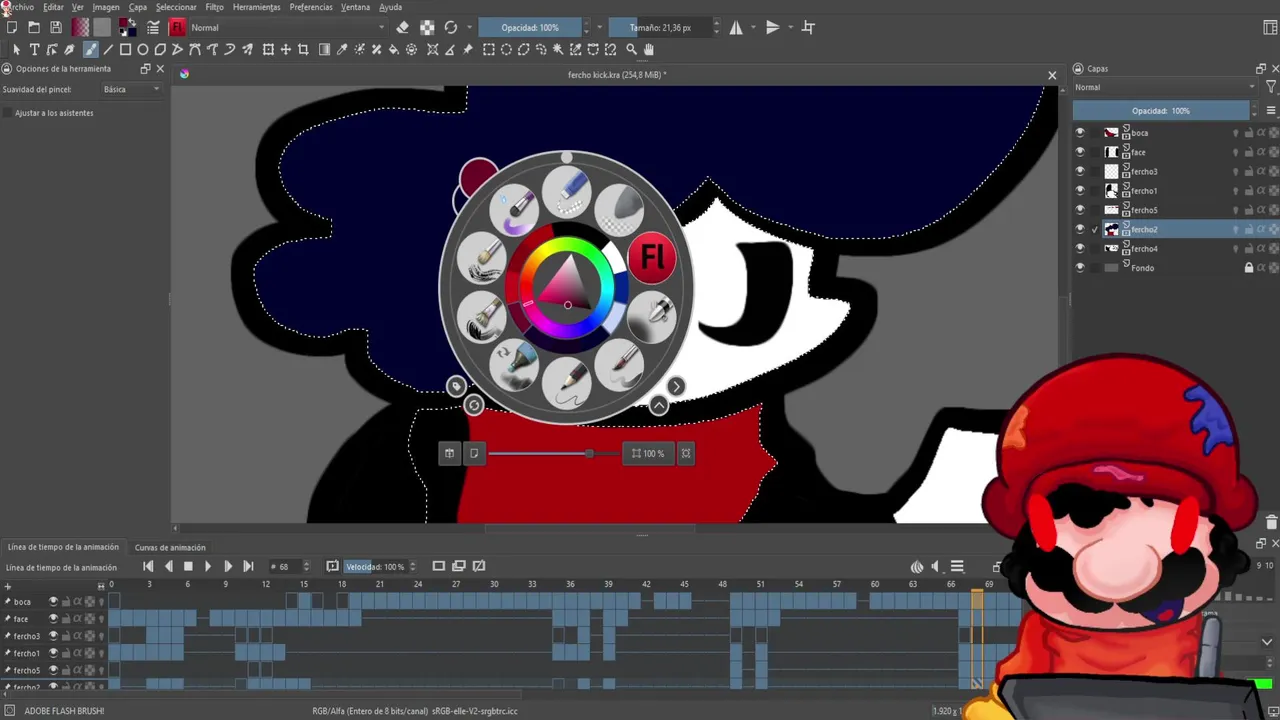Viewport: 1280px width, 720px height.
Task: Select the Elliptical Selection tool
Action: point(506,49)
